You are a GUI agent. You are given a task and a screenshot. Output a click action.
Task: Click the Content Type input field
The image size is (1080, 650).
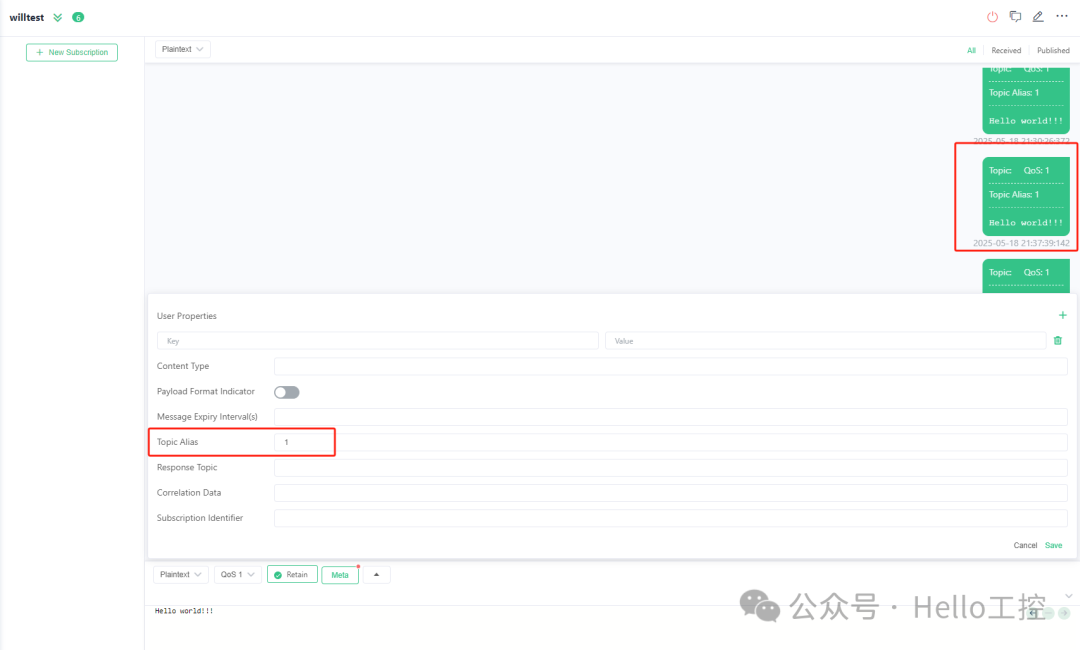coord(671,366)
